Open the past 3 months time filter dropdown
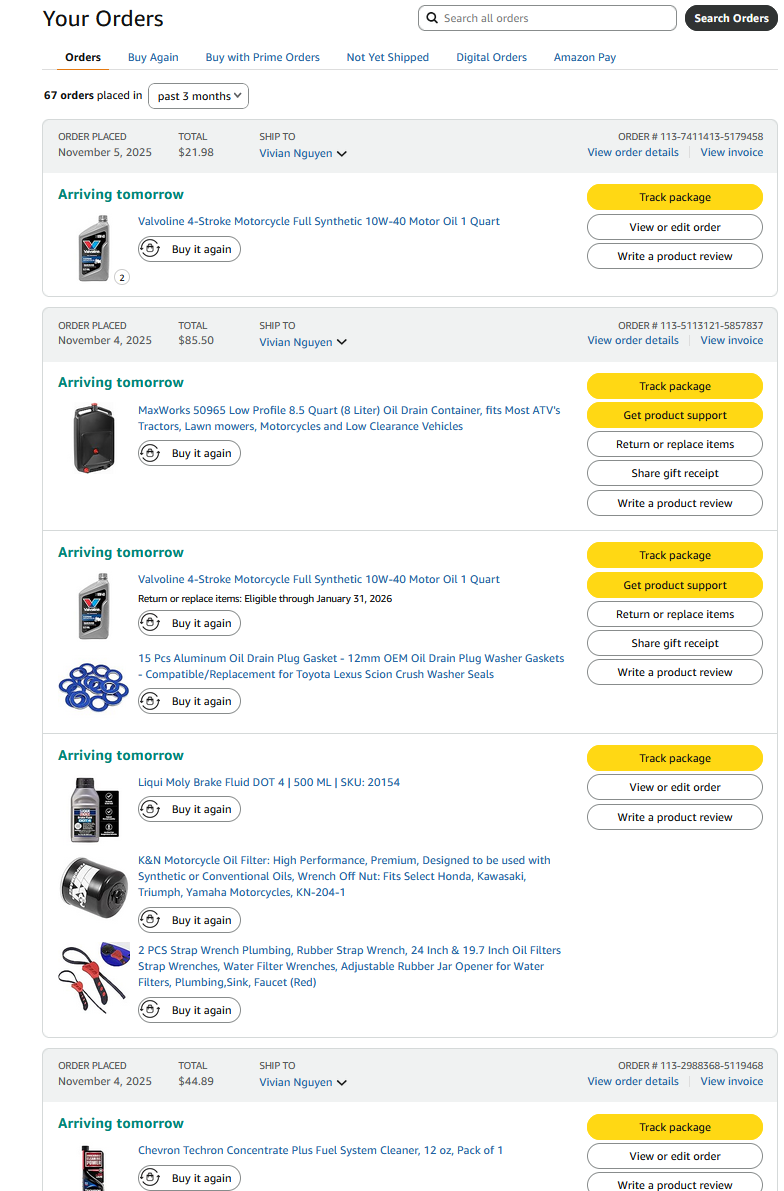The width and height of the screenshot is (784, 1191). coord(198,96)
